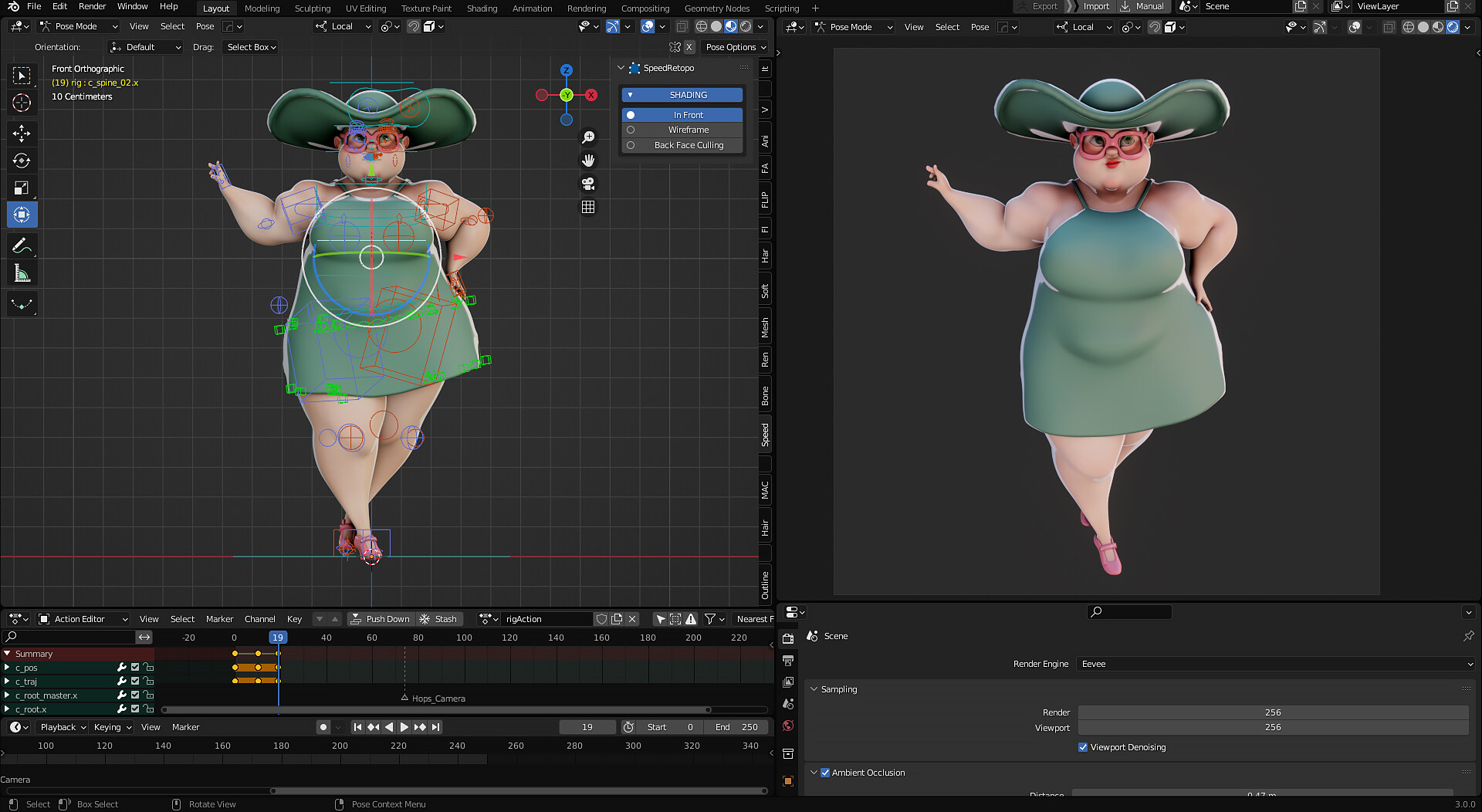Enable Back Face Culling in SpeedRetopo panel
This screenshot has height=812, width=1482.
[x=682, y=145]
